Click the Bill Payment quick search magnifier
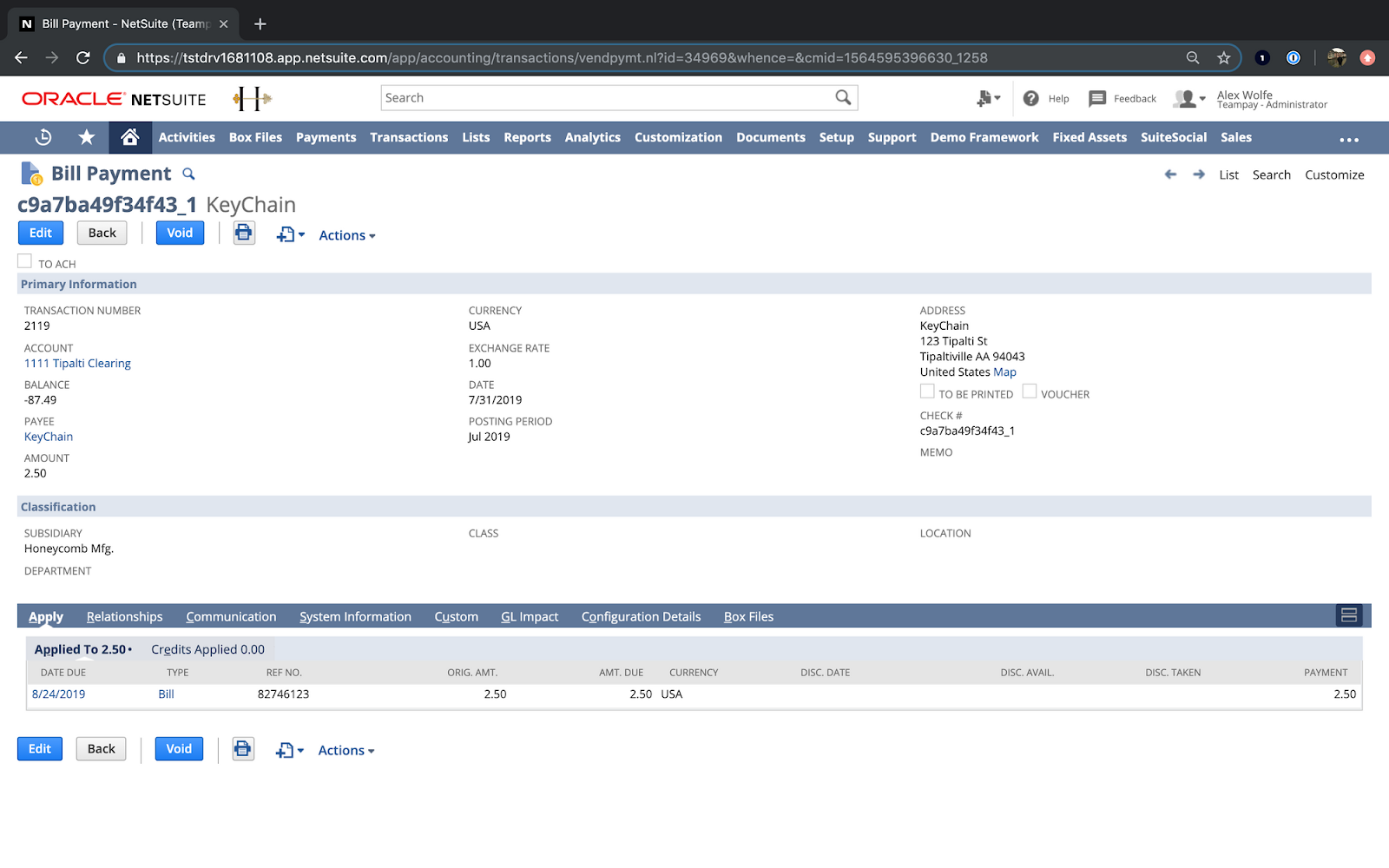This screenshot has height=868, width=1389. (188, 174)
